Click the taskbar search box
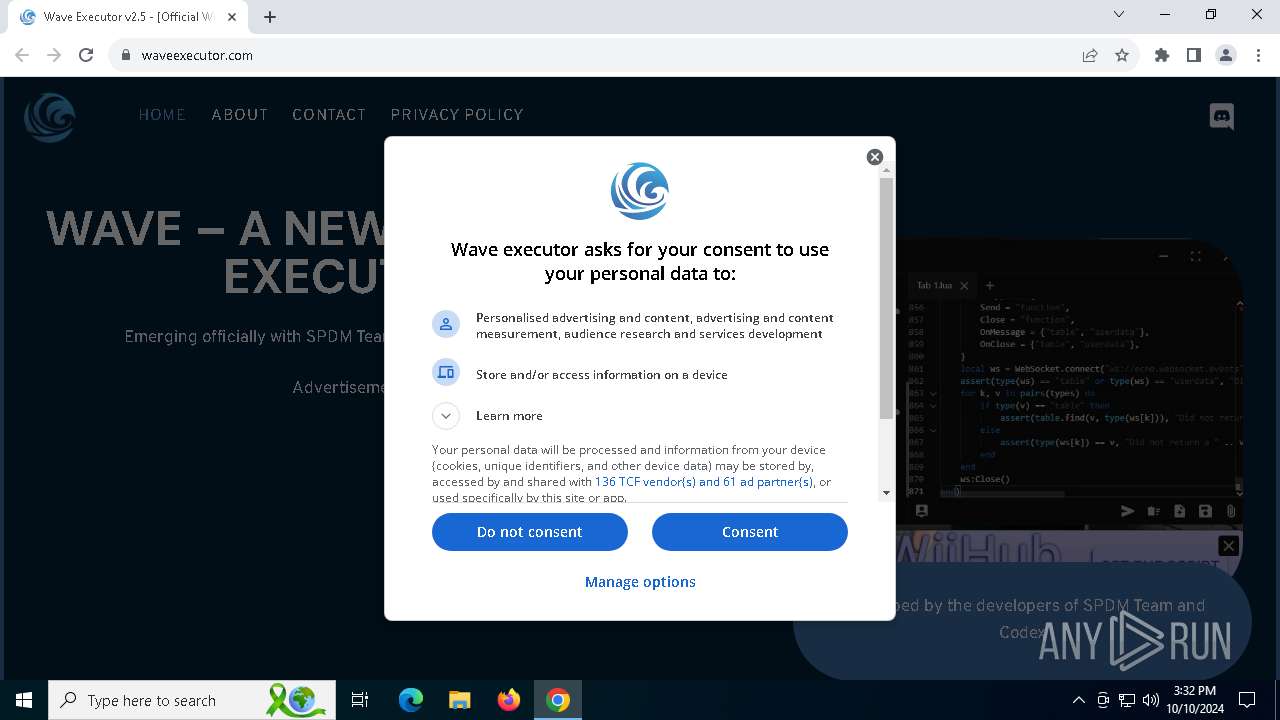 click(x=193, y=700)
